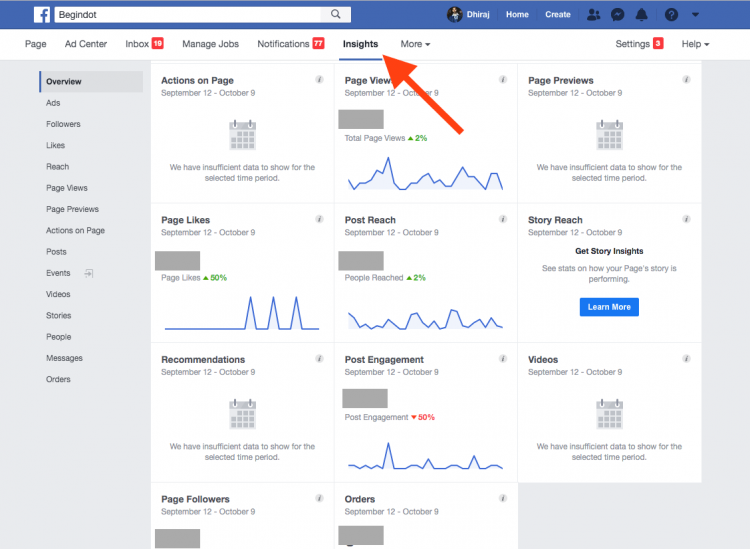The width and height of the screenshot is (750, 549).
Task: Click info icon on Orders card
Action: [x=503, y=498]
